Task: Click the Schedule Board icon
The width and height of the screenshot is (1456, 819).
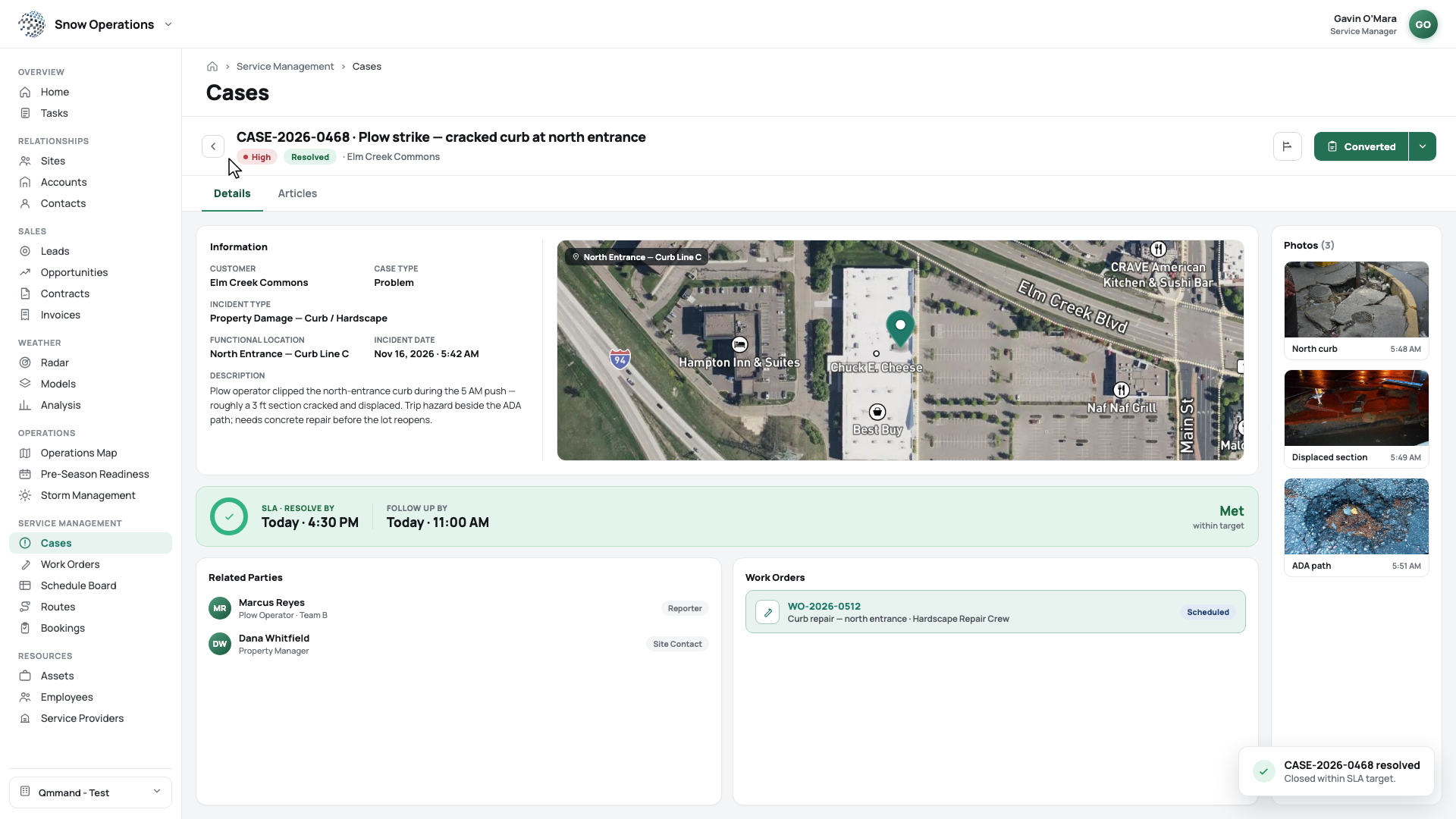Action: (25, 585)
